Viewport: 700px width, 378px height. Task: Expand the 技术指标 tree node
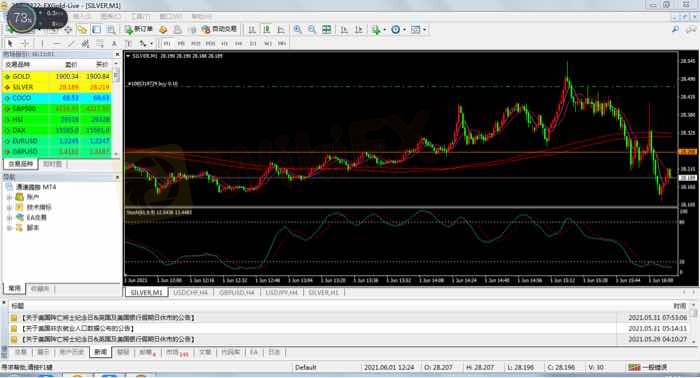click(9, 208)
